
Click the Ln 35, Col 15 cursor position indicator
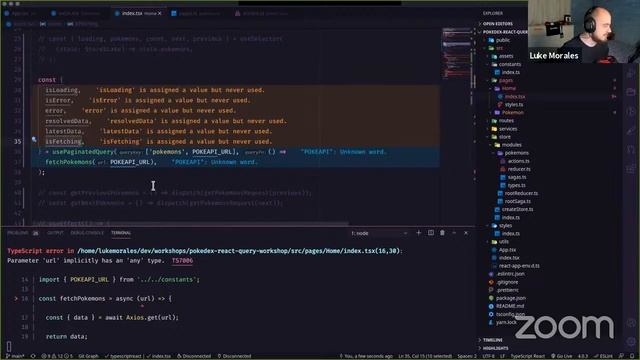pyautogui.click(x=425, y=356)
